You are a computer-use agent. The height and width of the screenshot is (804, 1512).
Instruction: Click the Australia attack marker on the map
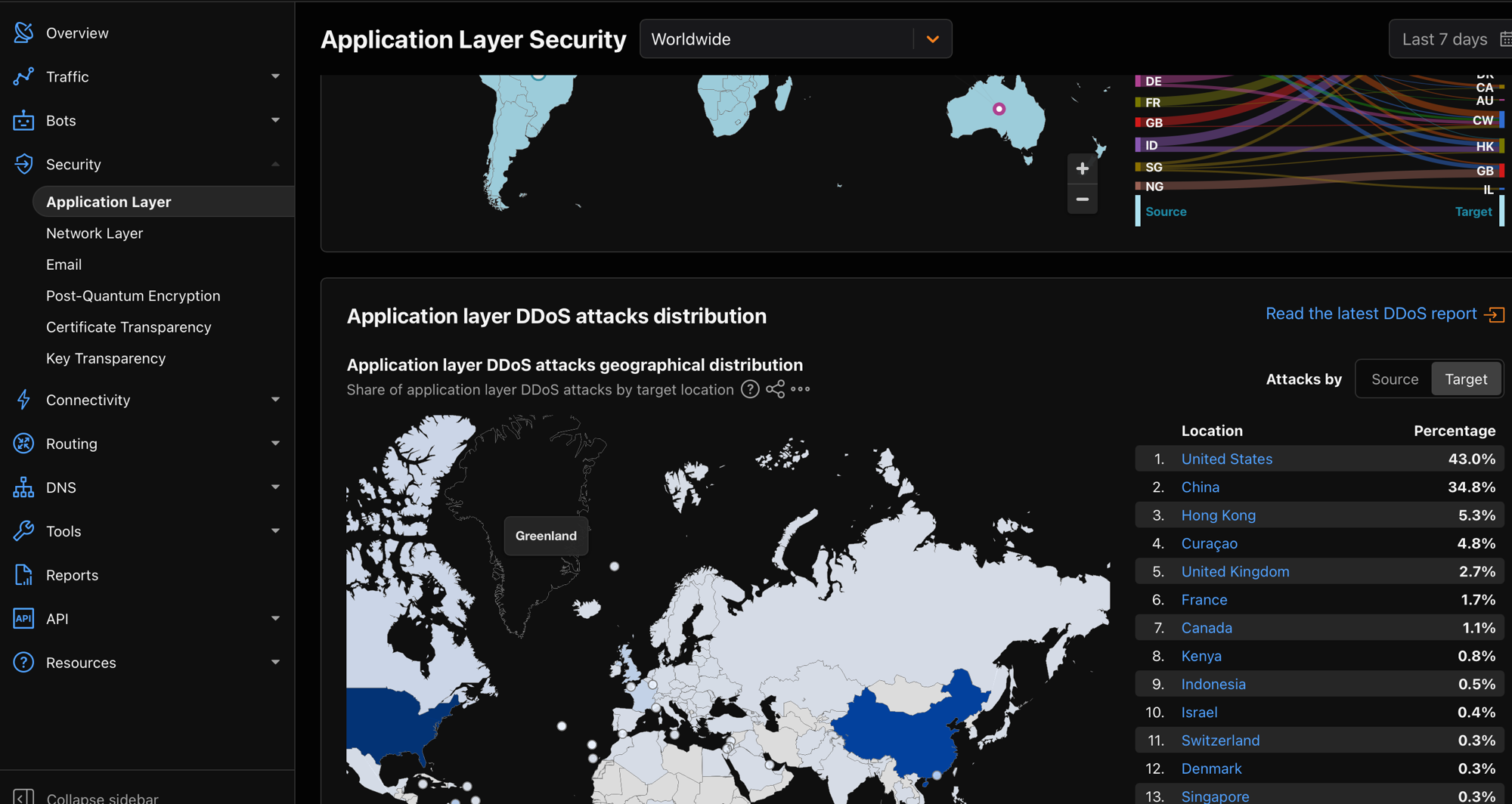click(999, 109)
